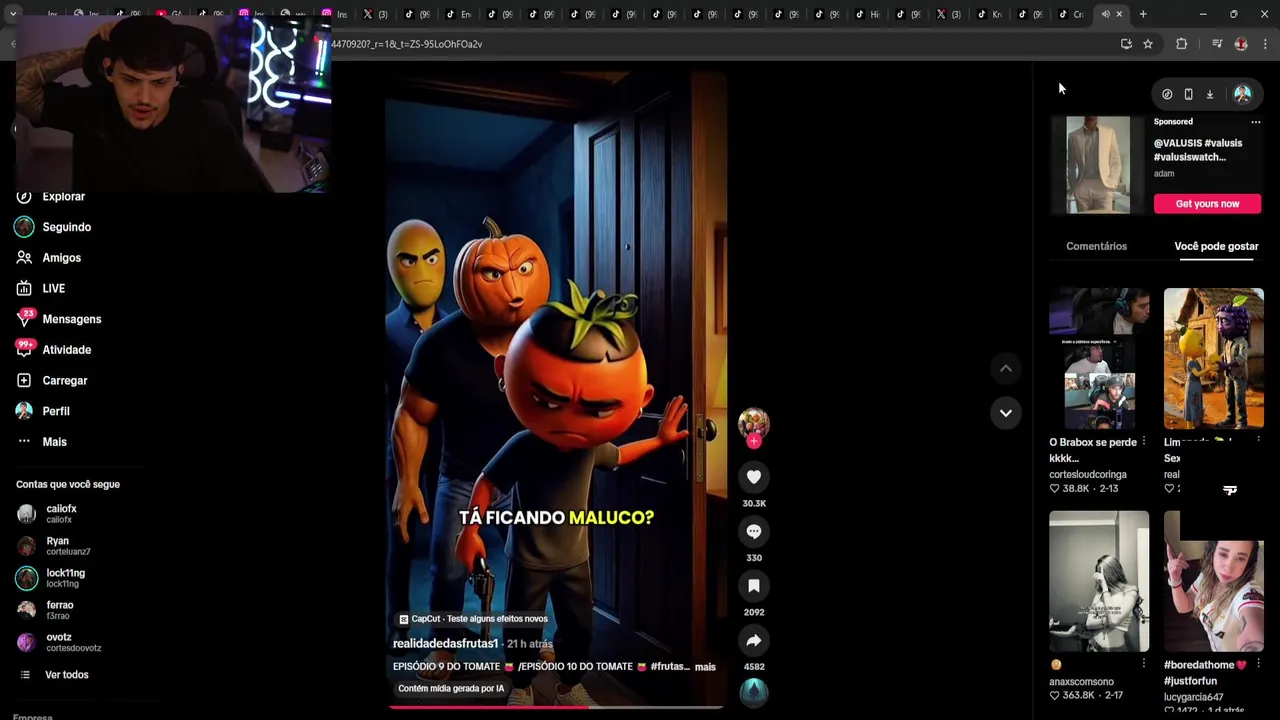This screenshot has width=1280, height=720.
Task: Click Contém mídia gerada por IA label
Action: click(x=451, y=689)
